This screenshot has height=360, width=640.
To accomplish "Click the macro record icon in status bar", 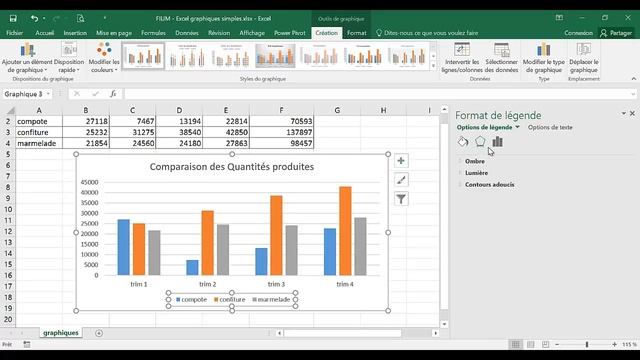I will coord(27,344).
